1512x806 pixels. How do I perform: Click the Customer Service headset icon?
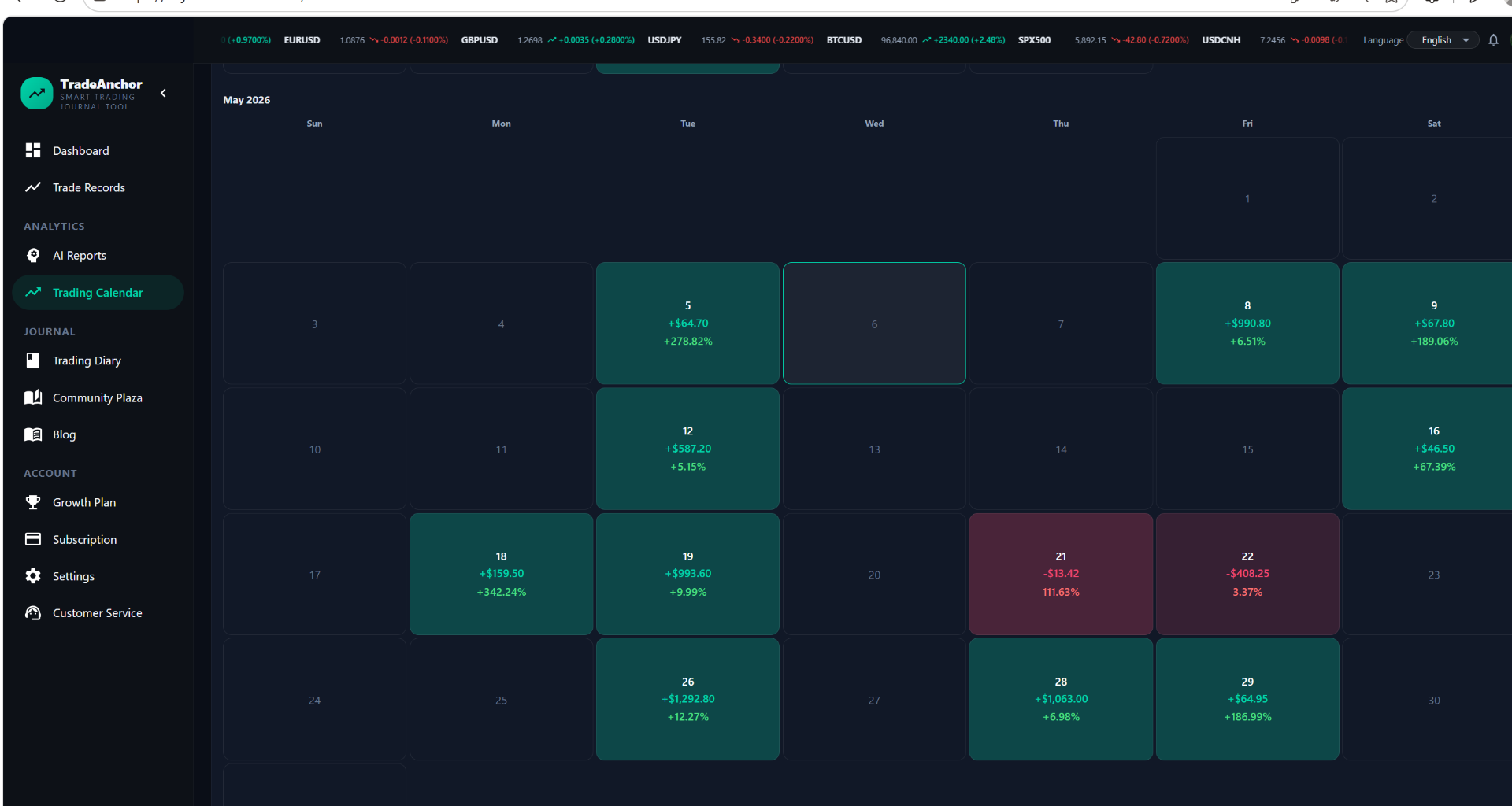point(33,612)
